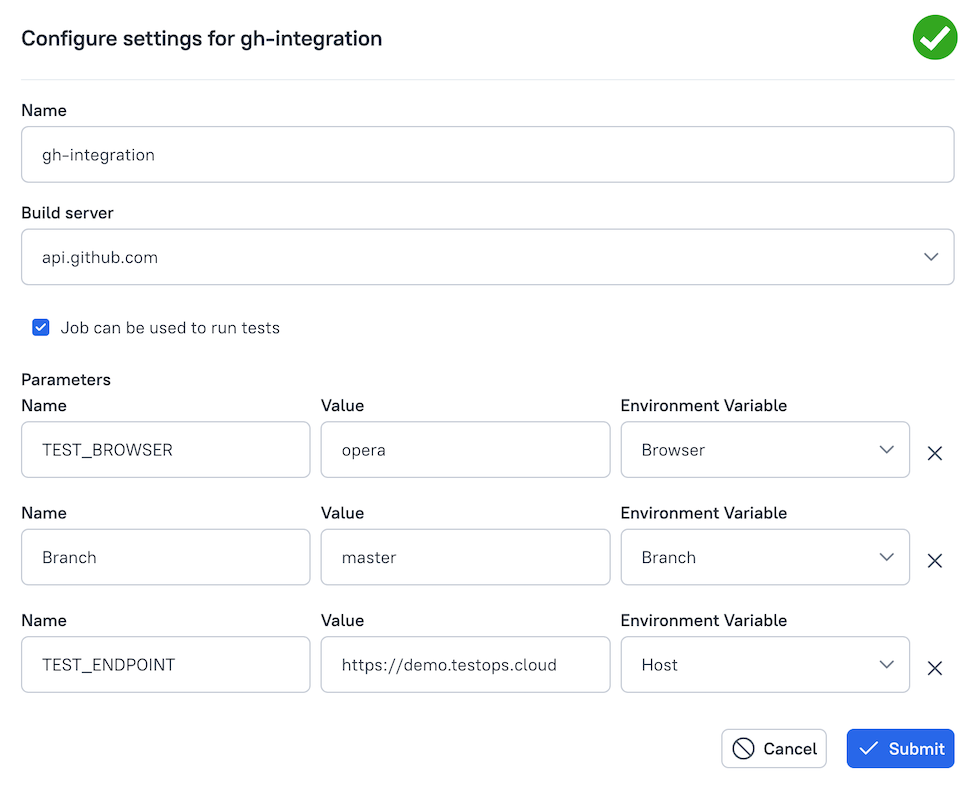Open the Branch environment variable dropdown

point(765,557)
